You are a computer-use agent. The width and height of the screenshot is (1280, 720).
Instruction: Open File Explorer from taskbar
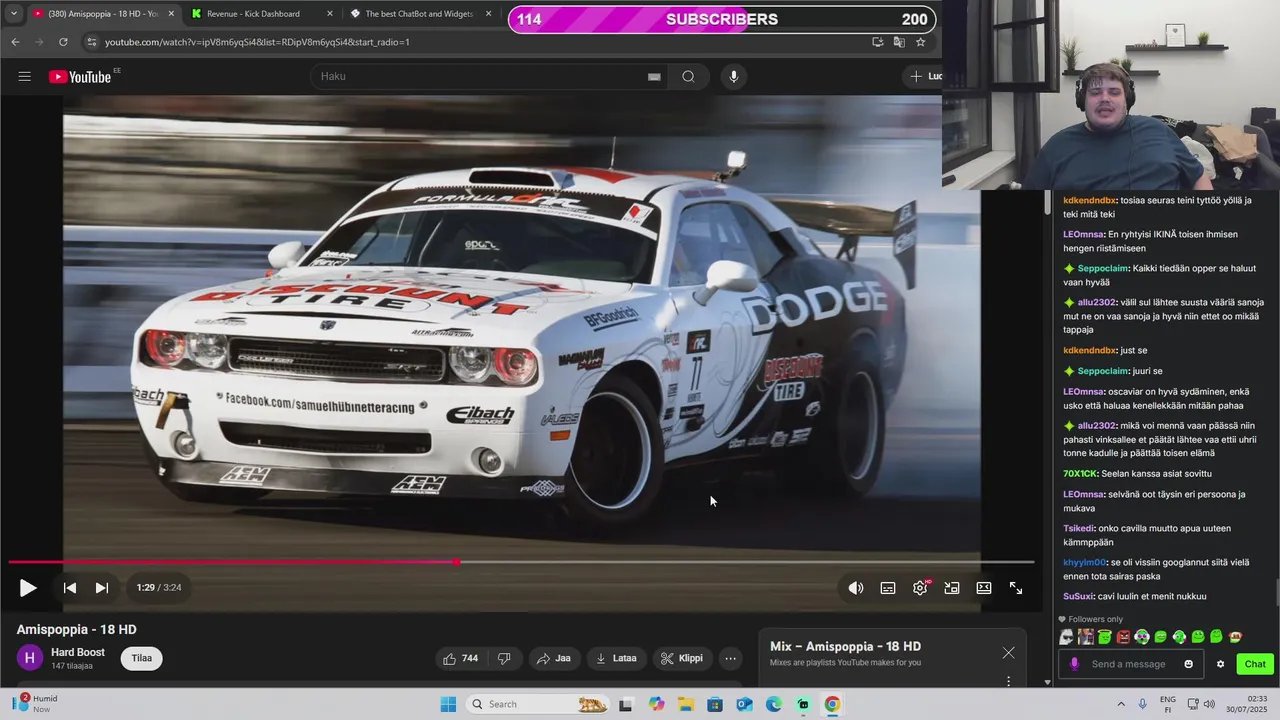click(x=686, y=704)
